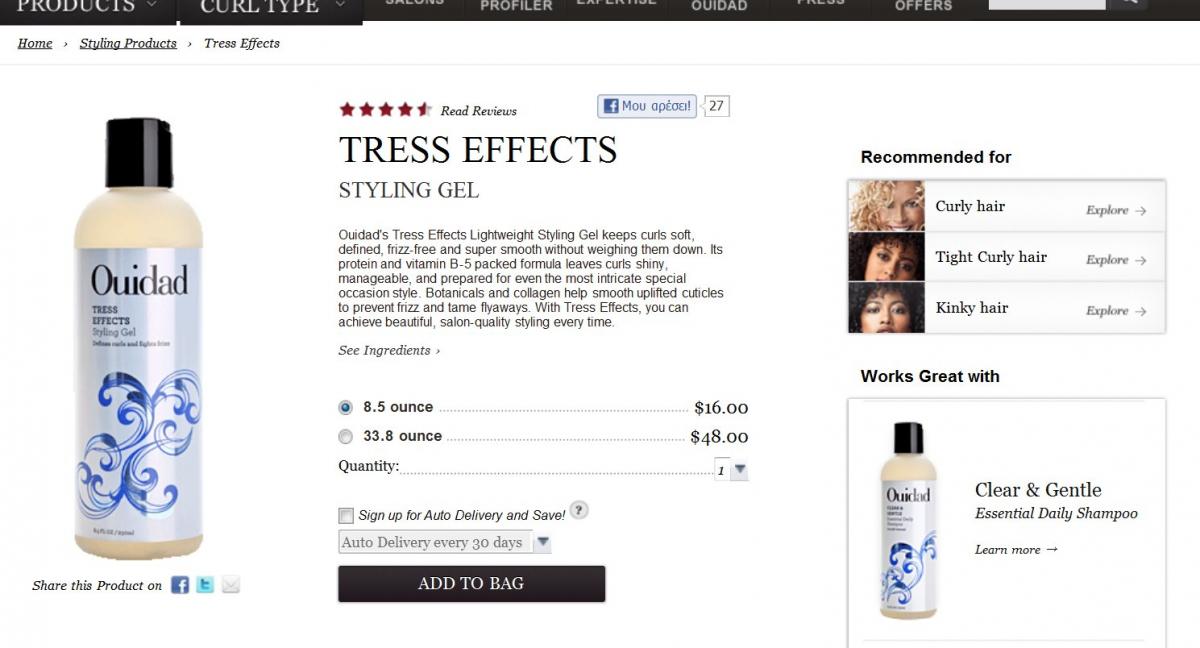Select the 8.5 ounce size option

coord(346,407)
